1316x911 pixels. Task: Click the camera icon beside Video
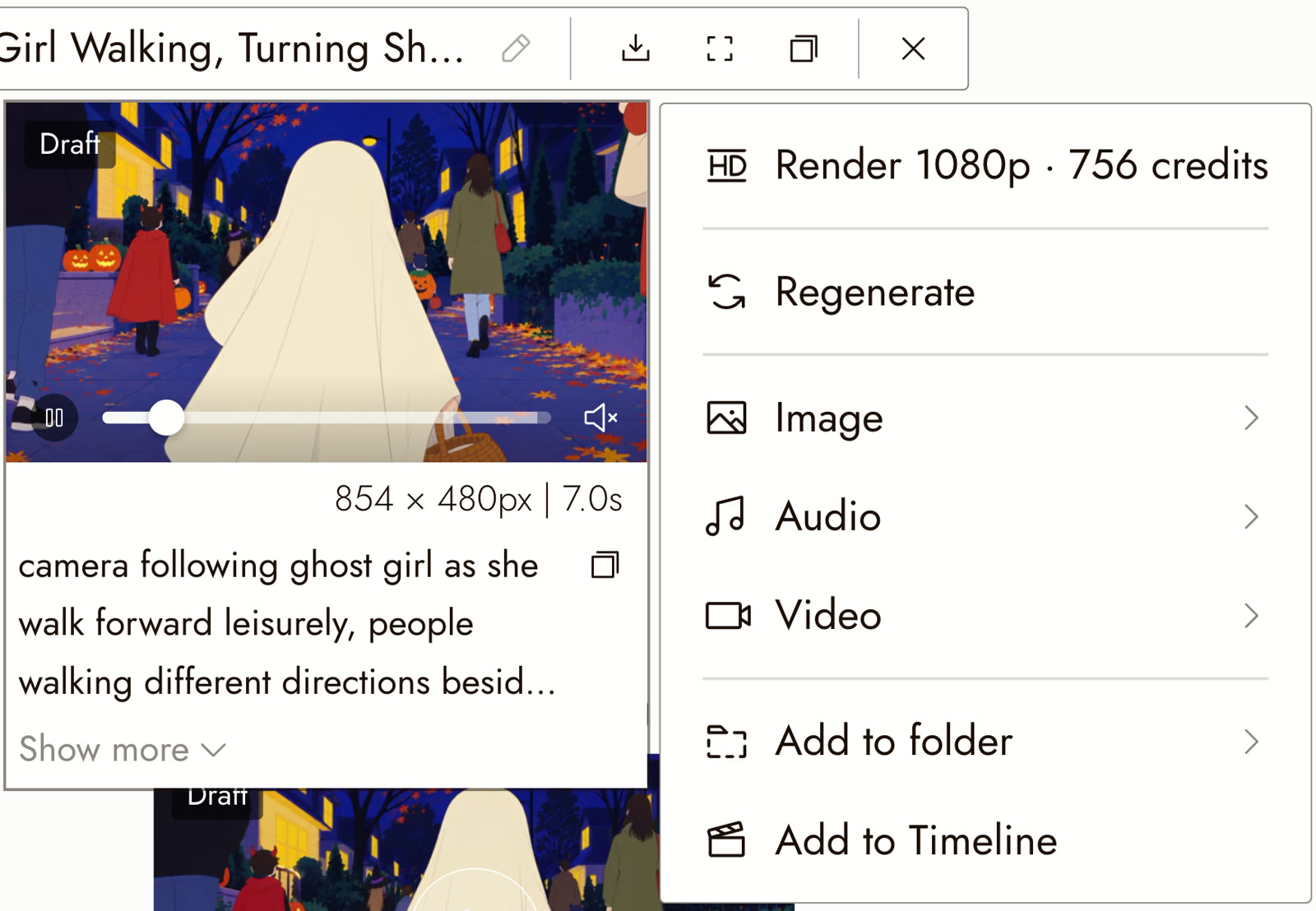click(x=728, y=615)
